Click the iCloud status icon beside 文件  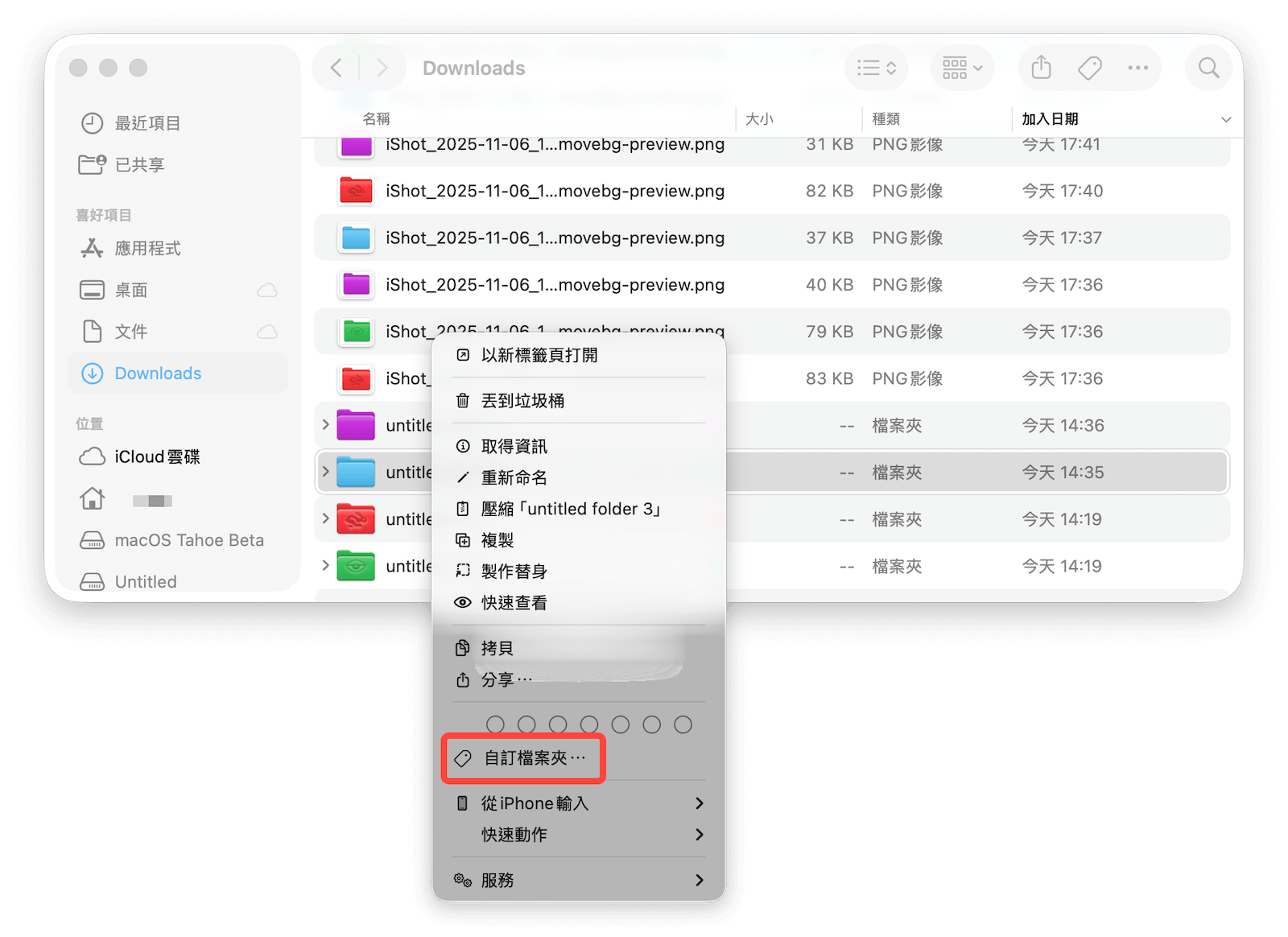(267, 332)
